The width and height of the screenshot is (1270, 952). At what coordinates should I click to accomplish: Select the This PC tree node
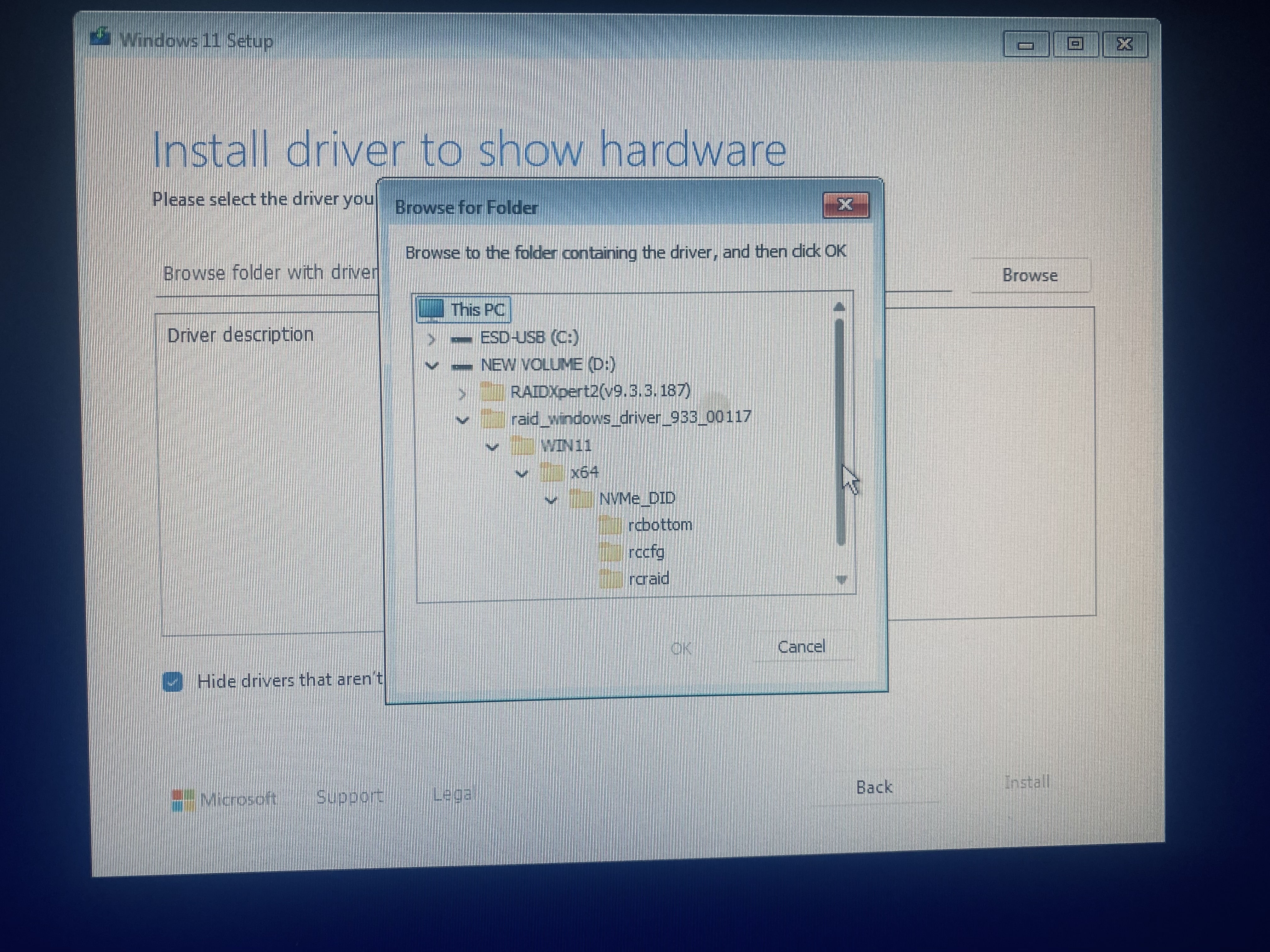click(x=463, y=309)
